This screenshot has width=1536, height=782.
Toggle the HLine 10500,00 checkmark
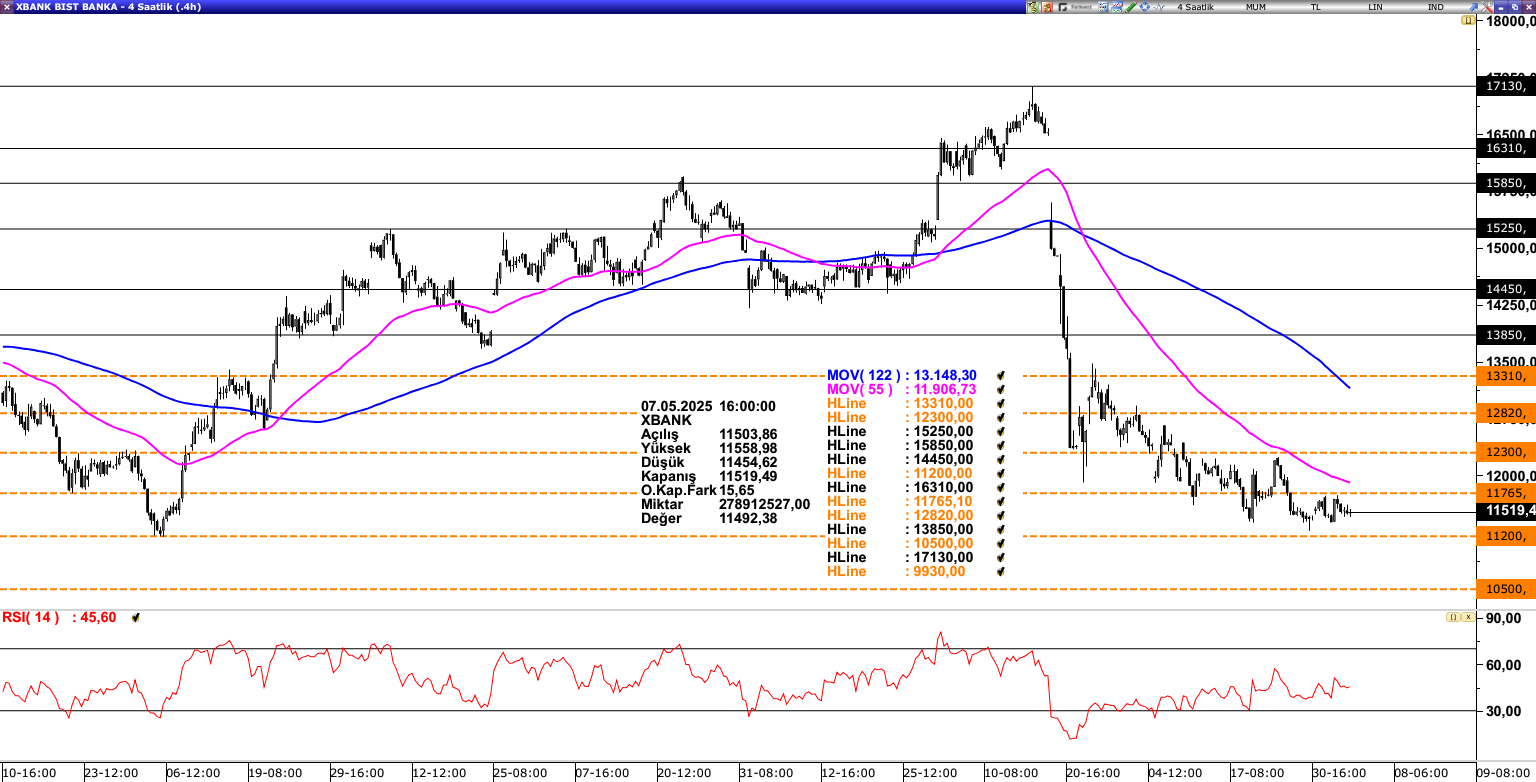coord(1000,543)
